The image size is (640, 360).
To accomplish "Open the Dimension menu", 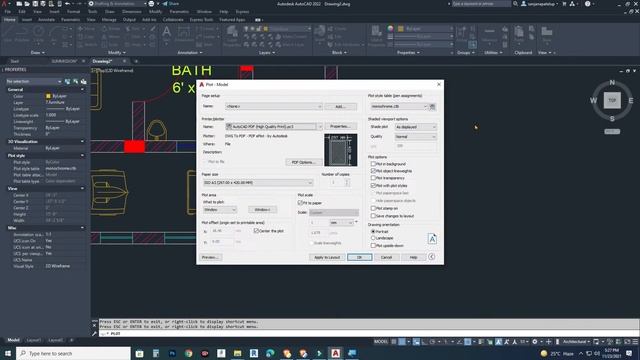I will coord(131,12).
